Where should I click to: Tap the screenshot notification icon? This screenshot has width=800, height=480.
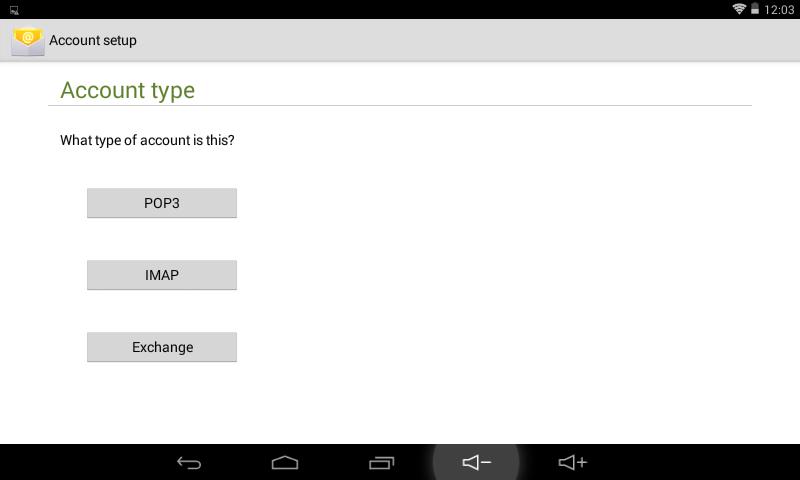[x=14, y=10]
